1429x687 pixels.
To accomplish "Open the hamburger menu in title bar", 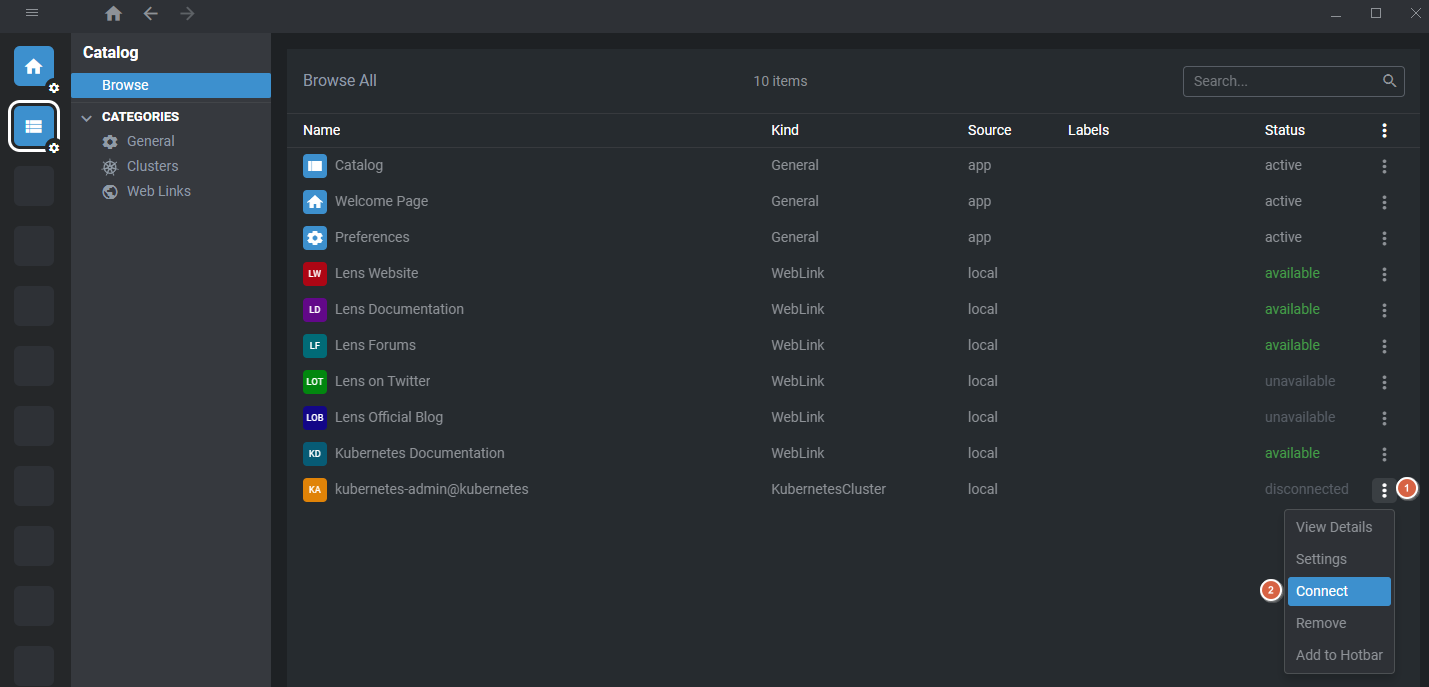I will pos(32,13).
